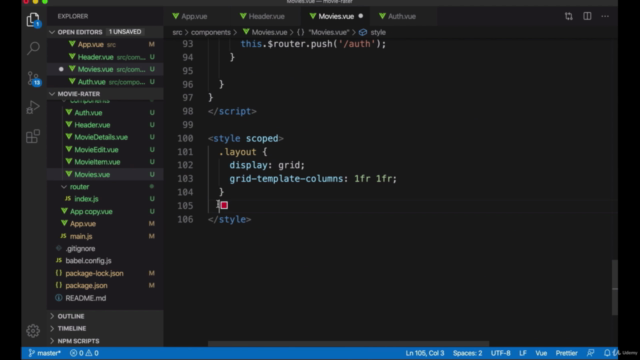Switch to the Auth.vue tab

coord(402,16)
